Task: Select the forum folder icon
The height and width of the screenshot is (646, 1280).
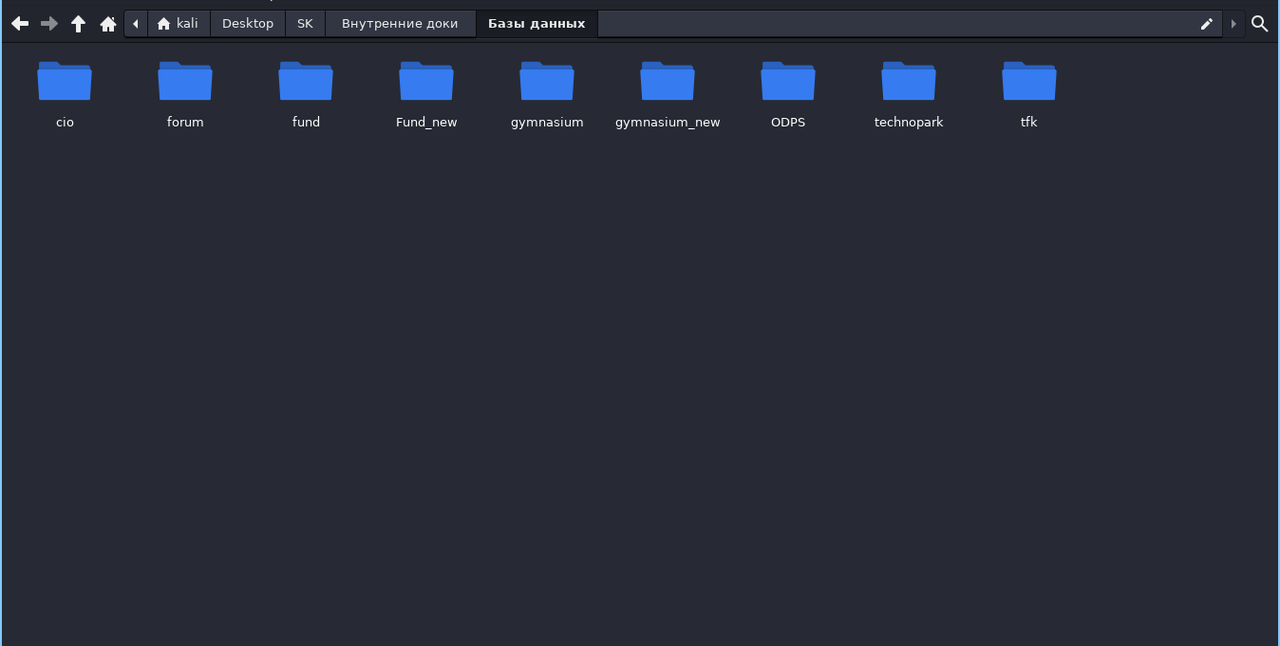Action: (x=185, y=81)
